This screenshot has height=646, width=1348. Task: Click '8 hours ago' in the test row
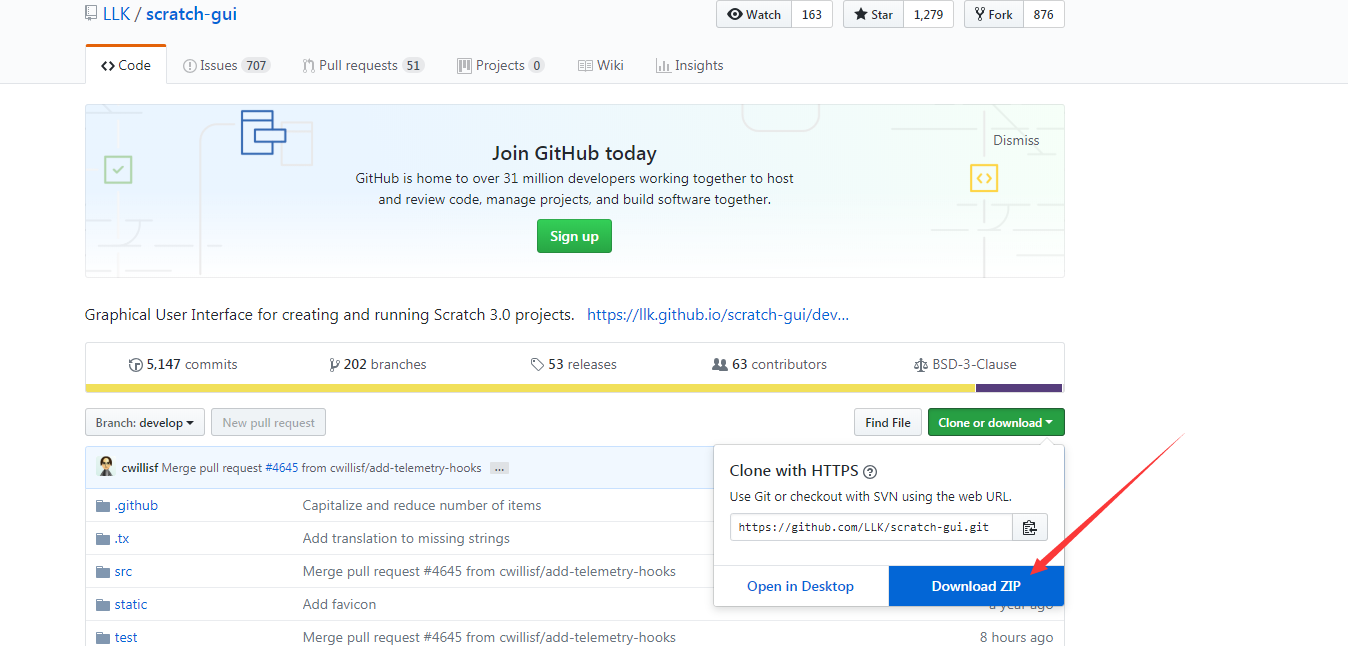click(1016, 637)
